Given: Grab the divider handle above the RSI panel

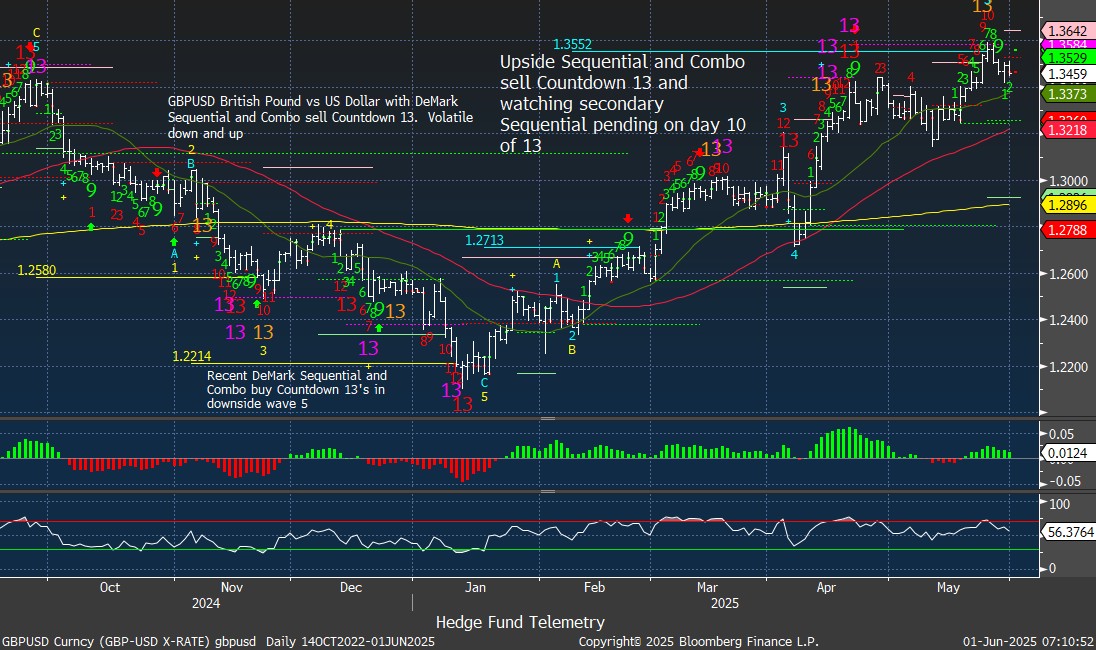Looking at the screenshot, I should [x=548, y=491].
